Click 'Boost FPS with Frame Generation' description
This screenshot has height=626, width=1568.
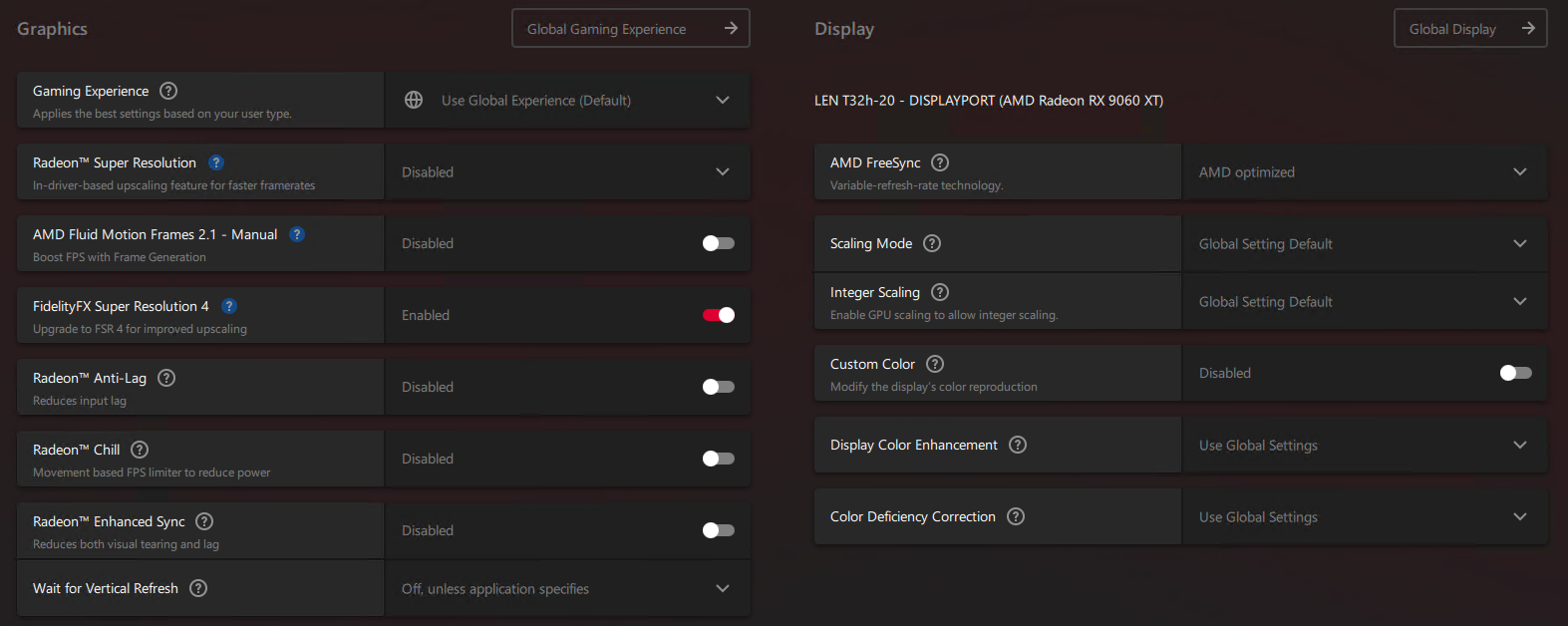[x=120, y=257]
